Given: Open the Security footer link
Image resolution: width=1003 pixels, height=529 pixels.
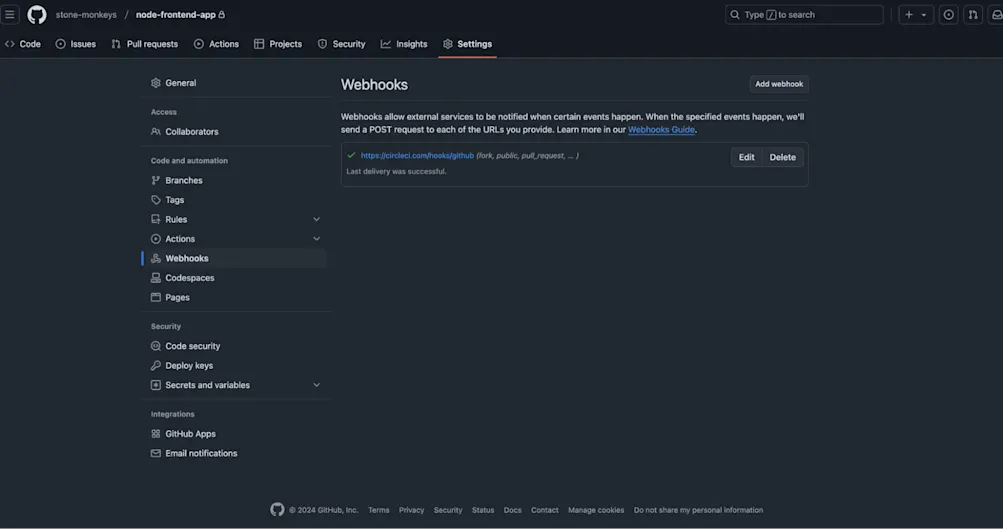Looking at the screenshot, I should (448, 510).
